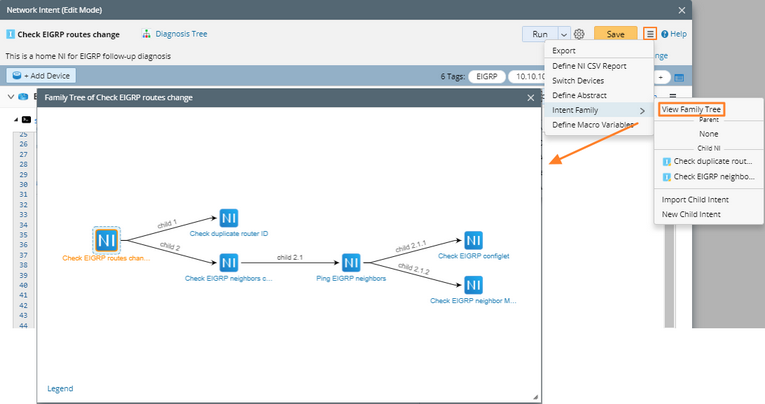
Task: Click the add tag plus pill
Action: pos(660,78)
